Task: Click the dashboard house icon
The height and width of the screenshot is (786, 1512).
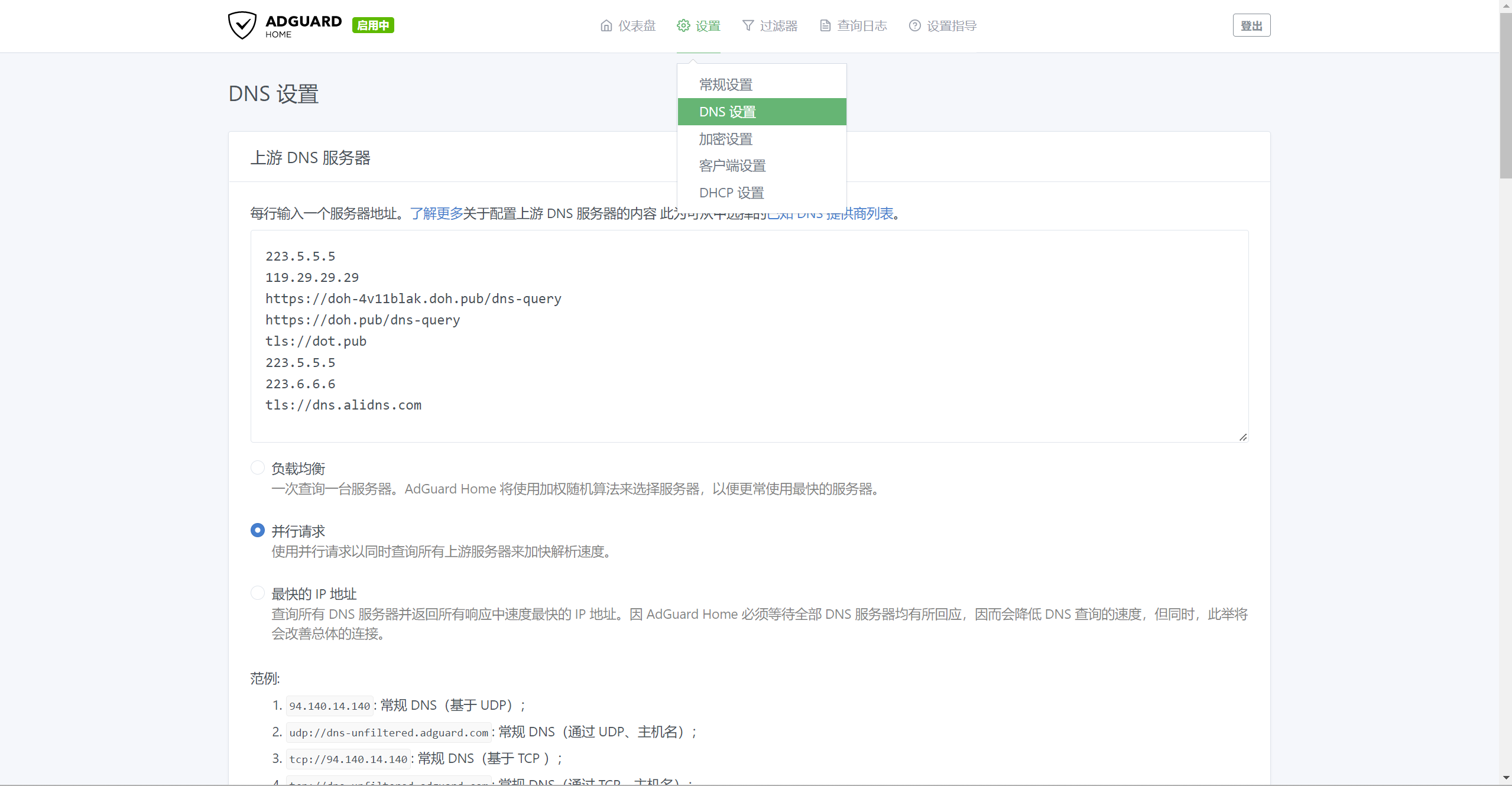Action: (606, 25)
